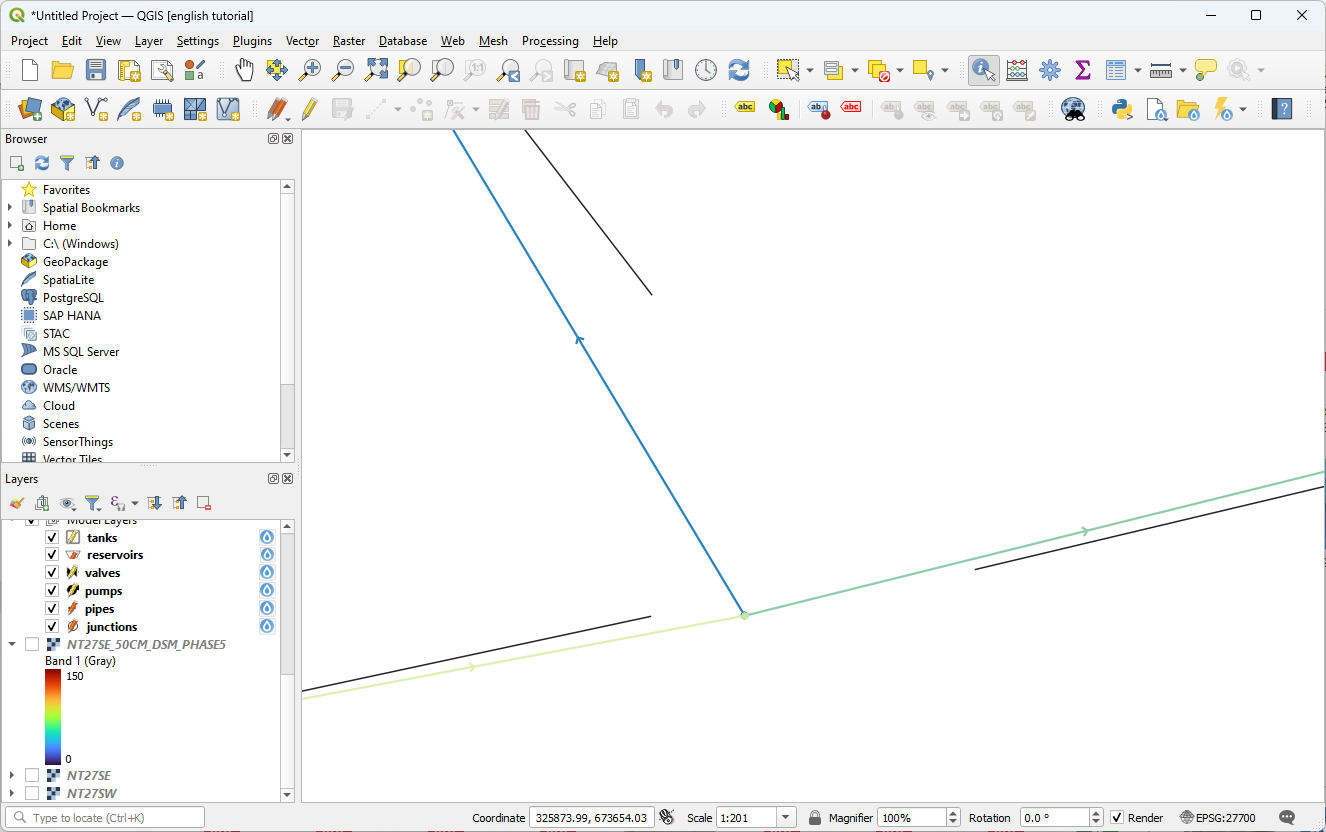Click the Zoom Full extent icon

pyautogui.click(x=376, y=70)
